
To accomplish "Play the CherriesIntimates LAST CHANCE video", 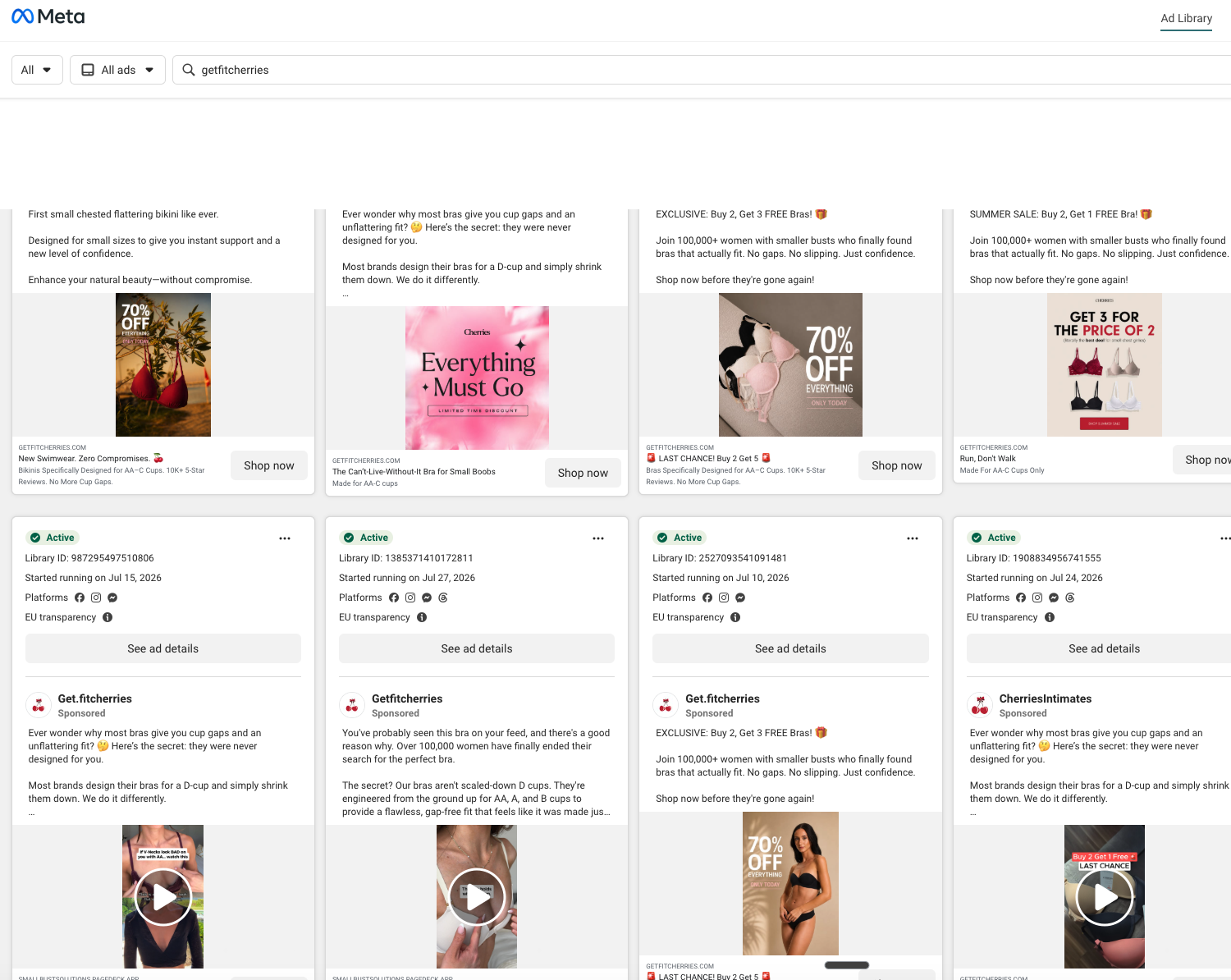I will pos(1105,897).
